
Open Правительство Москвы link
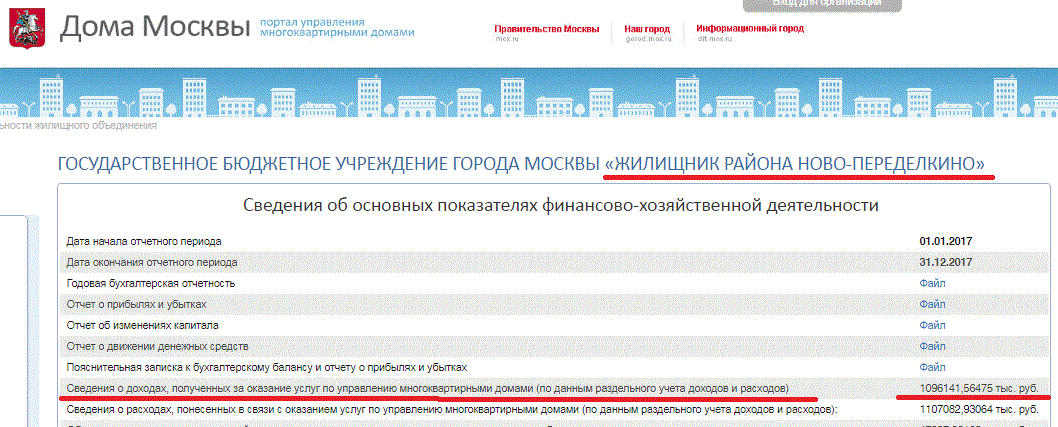click(547, 29)
